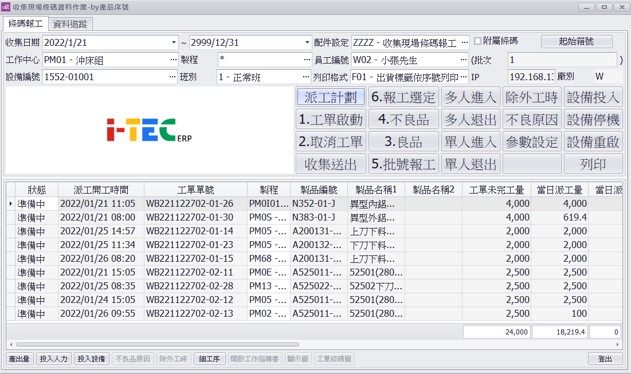
Task: Click the 4.不良品 button
Action: pos(403,120)
